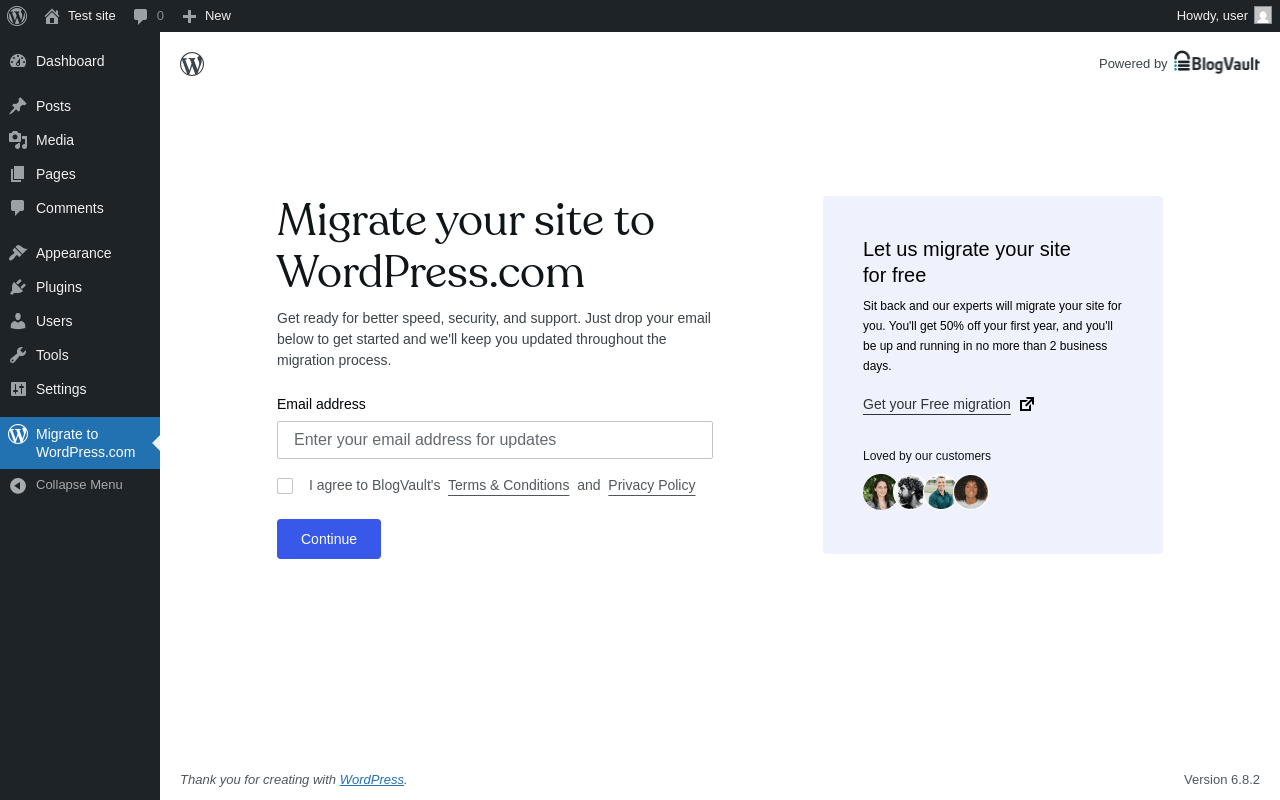1280x800 pixels.
Task: Click WordPress link in footer
Action: [x=372, y=779]
